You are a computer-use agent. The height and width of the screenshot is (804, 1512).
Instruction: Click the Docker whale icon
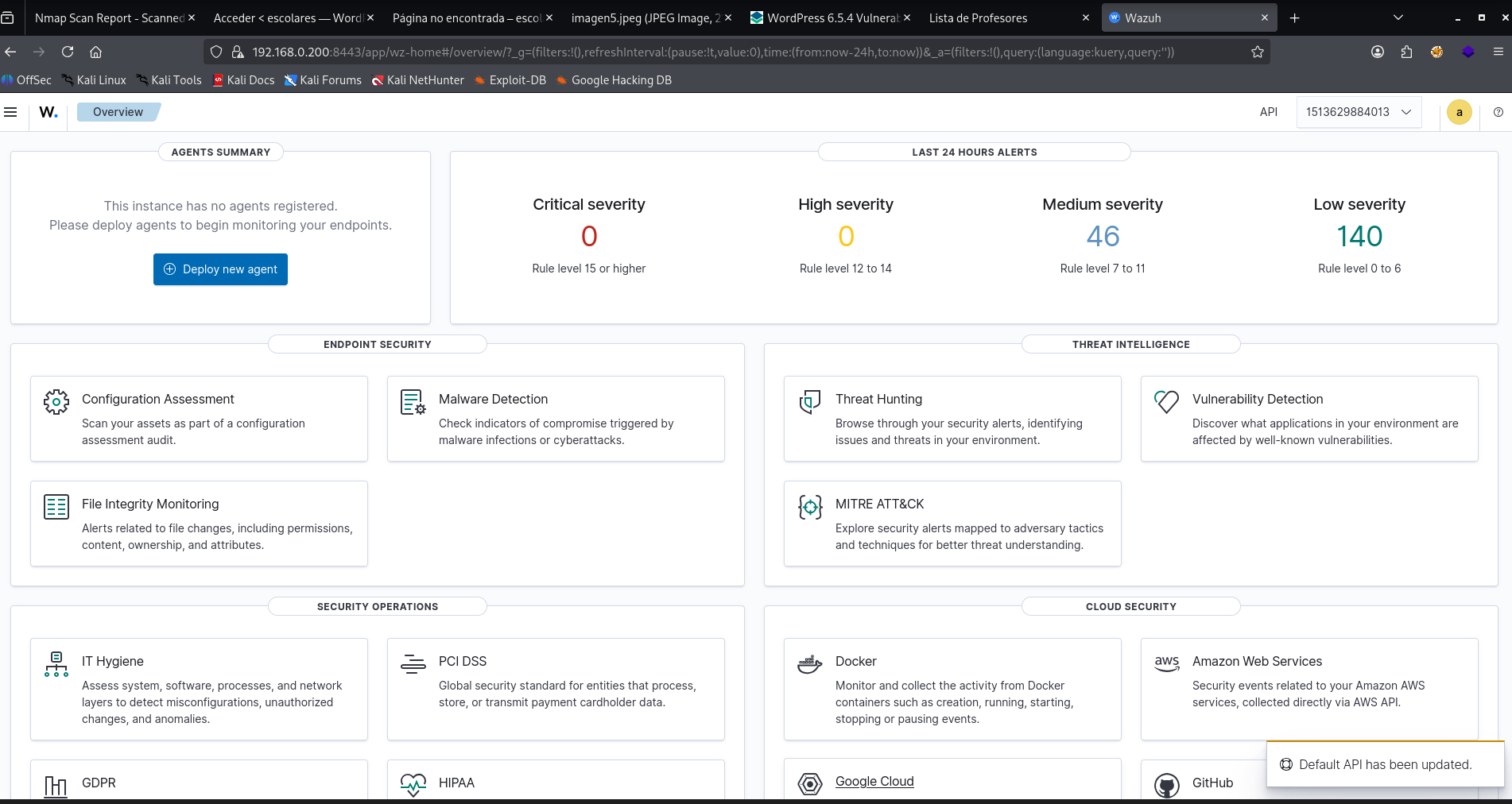810,664
